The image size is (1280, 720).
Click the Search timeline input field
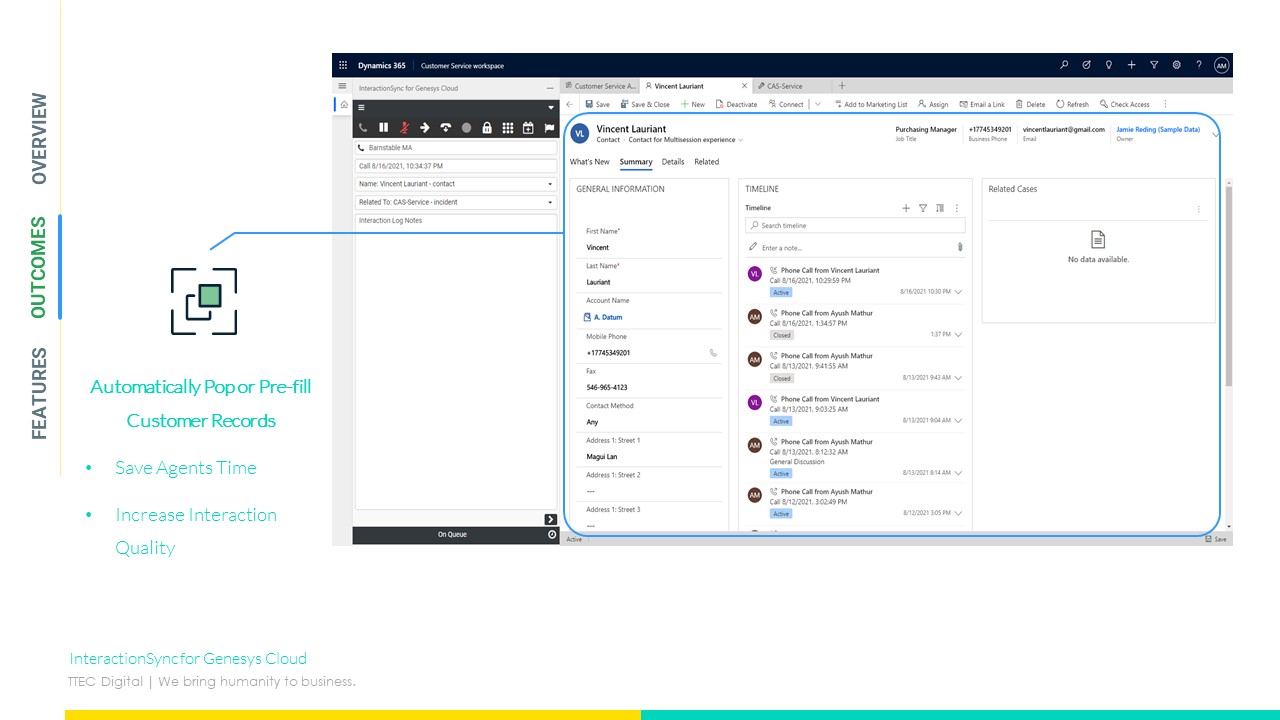860,226
